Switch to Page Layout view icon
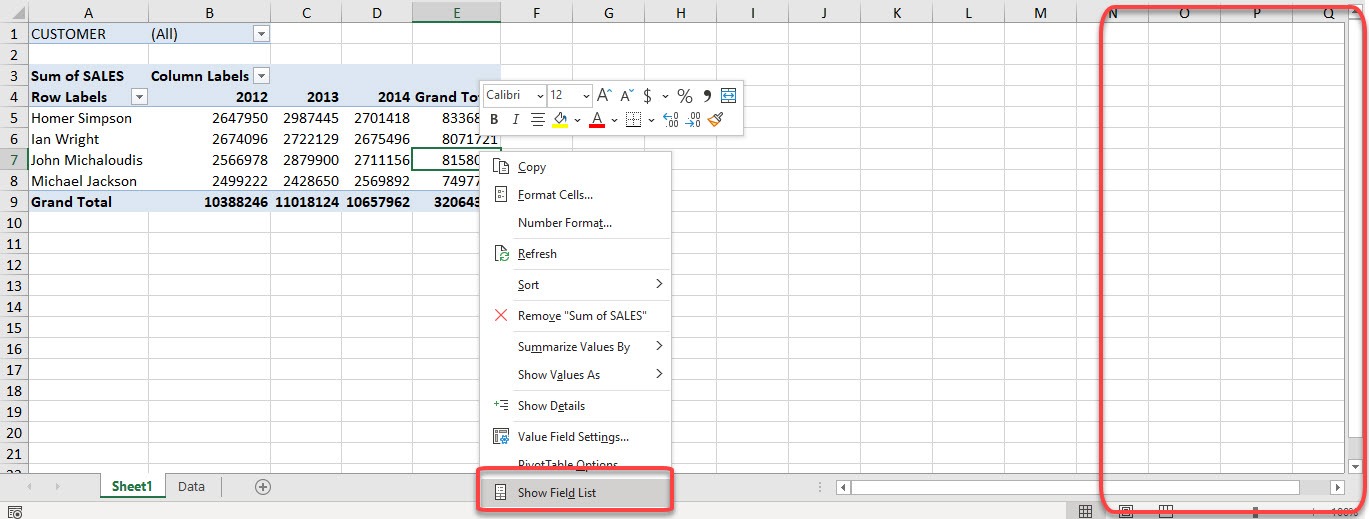Image resolution: width=1369 pixels, height=519 pixels. [1125, 512]
